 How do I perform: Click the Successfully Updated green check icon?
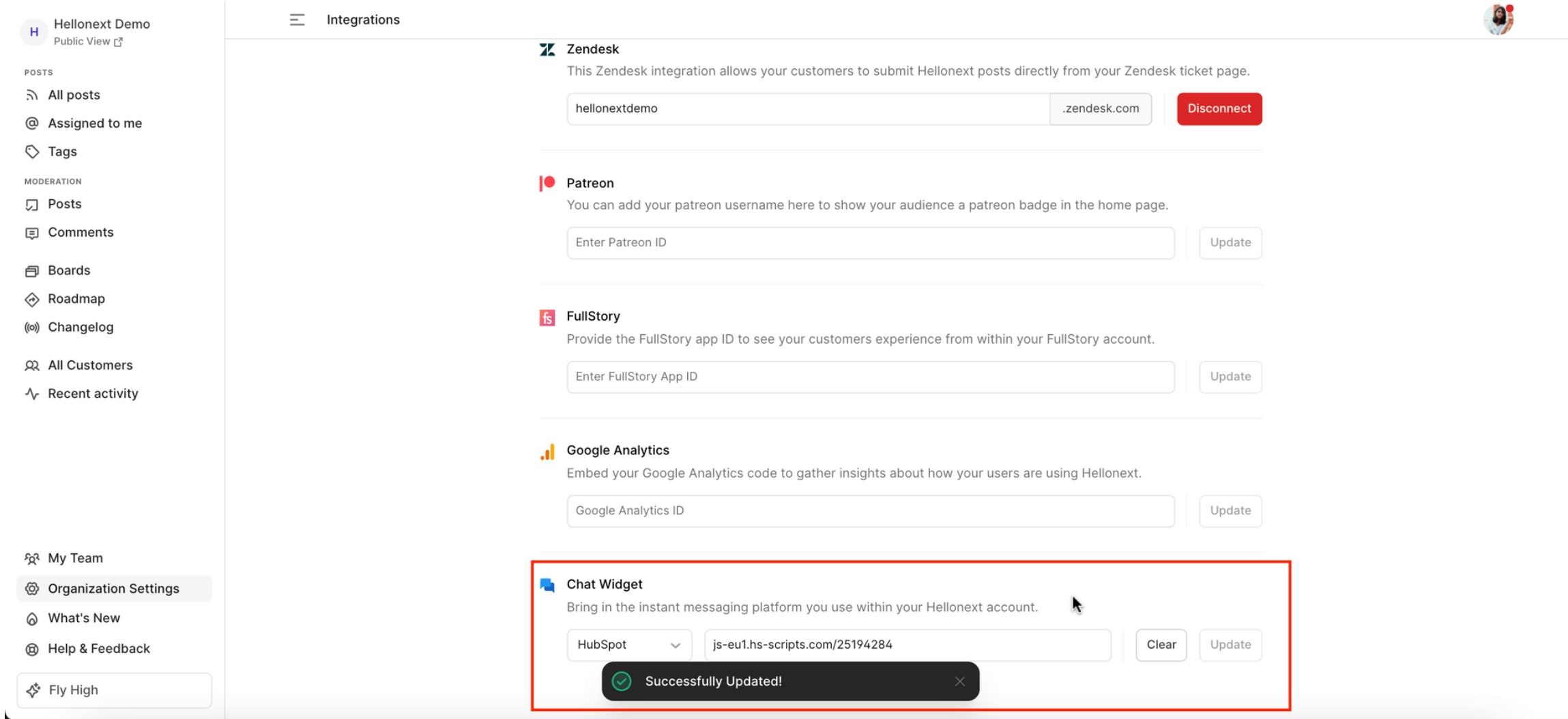pyautogui.click(x=622, y=681)
